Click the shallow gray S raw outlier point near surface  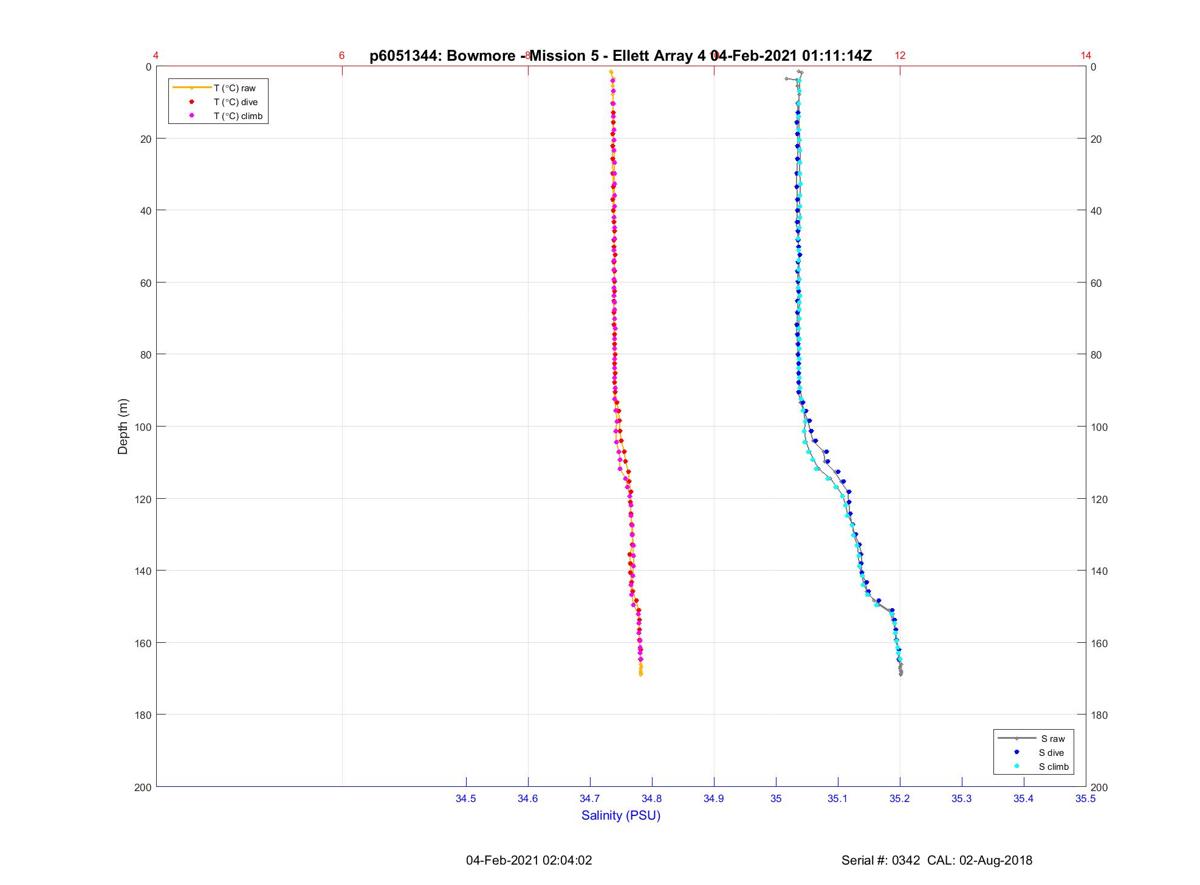click(x=787, y=78)
